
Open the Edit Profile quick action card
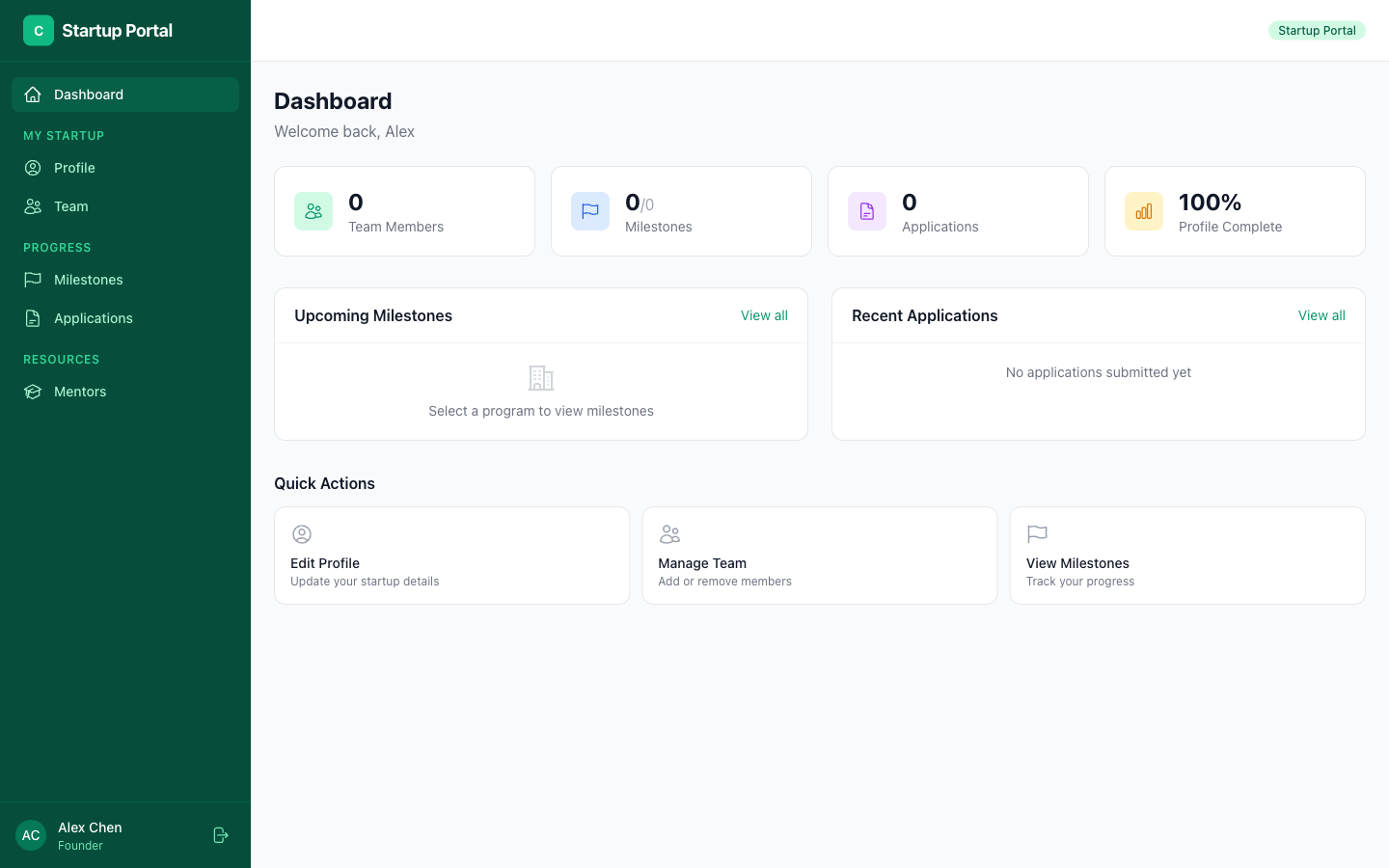pos(451,556)
